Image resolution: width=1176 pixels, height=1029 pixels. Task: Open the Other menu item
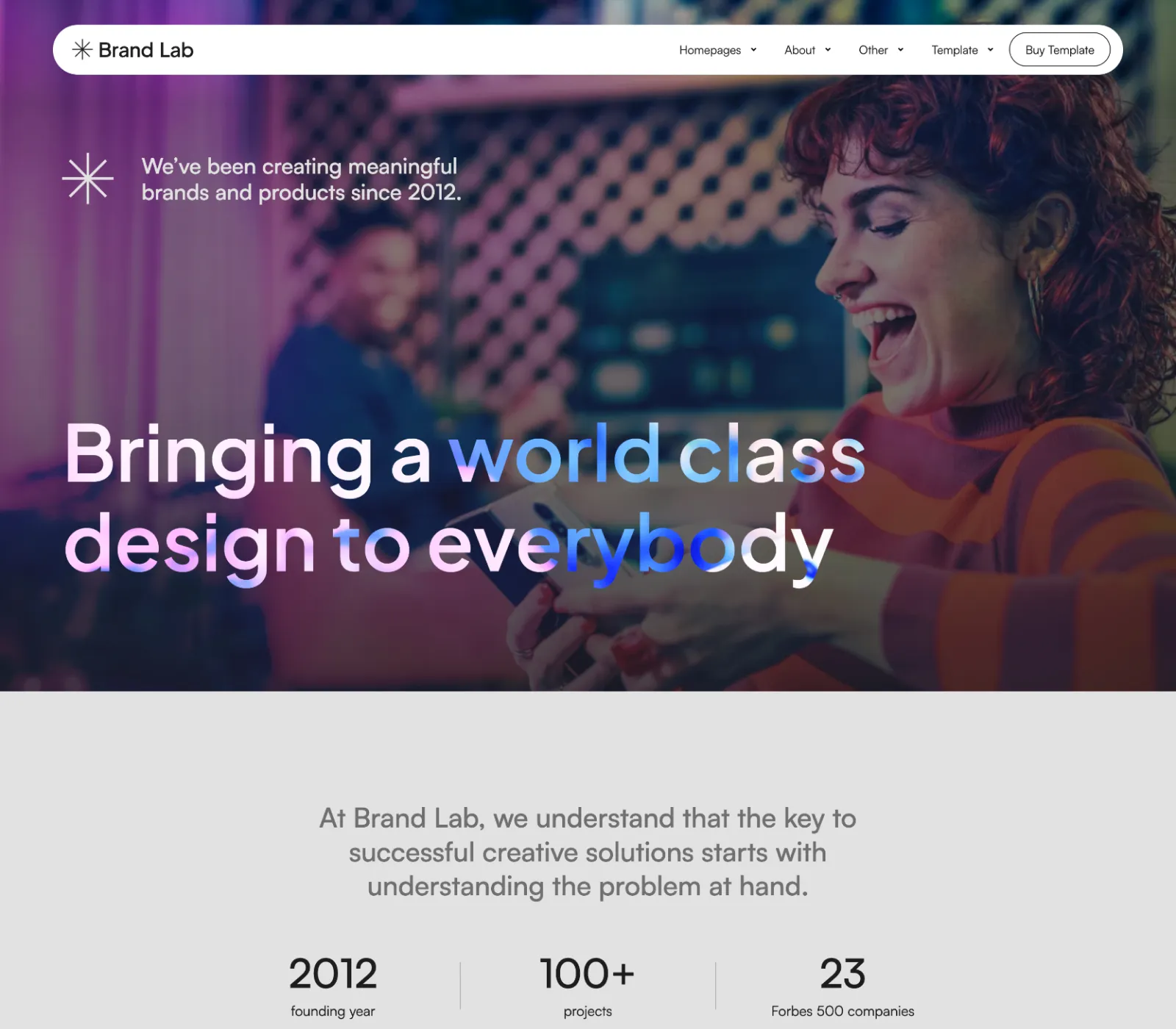click(x=873, y=50)
